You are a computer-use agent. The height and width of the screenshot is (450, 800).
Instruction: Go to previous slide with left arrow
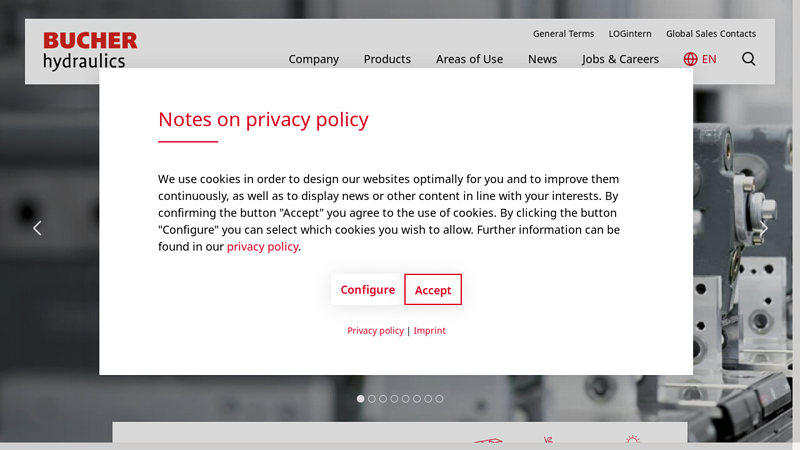coord(37,228)
